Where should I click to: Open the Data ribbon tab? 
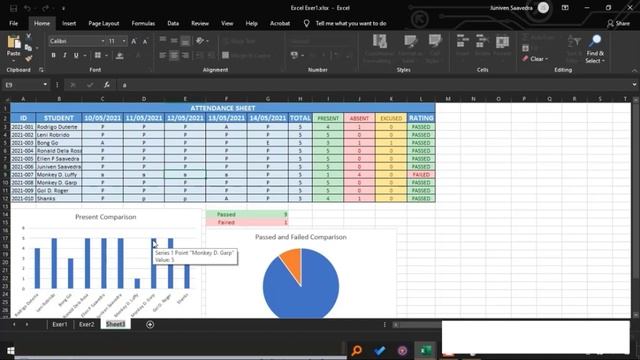[x=173, y=23]
